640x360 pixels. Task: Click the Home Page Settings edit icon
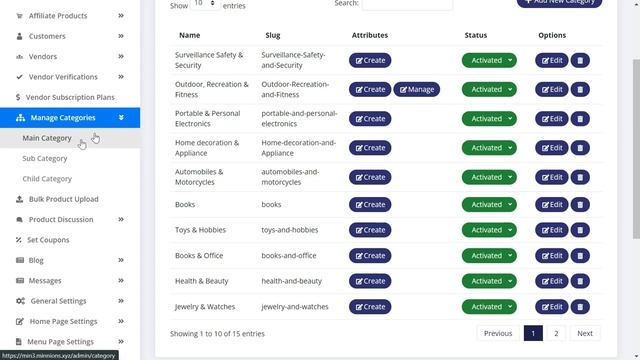(x=20, y=322)
